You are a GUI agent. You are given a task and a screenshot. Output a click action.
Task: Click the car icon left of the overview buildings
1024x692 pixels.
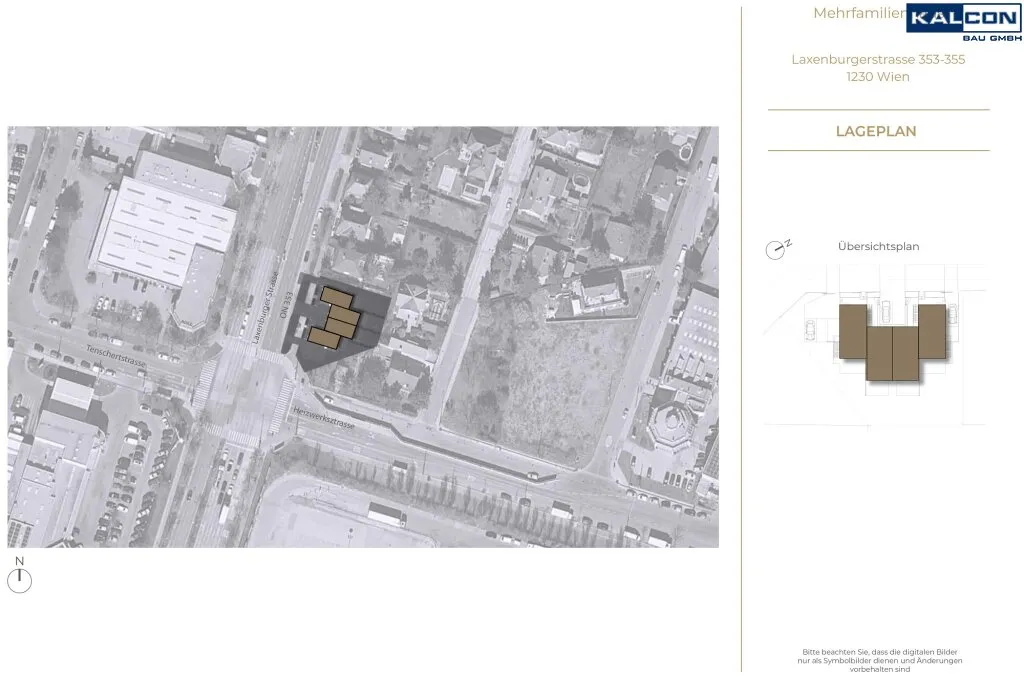coord(810,330)
